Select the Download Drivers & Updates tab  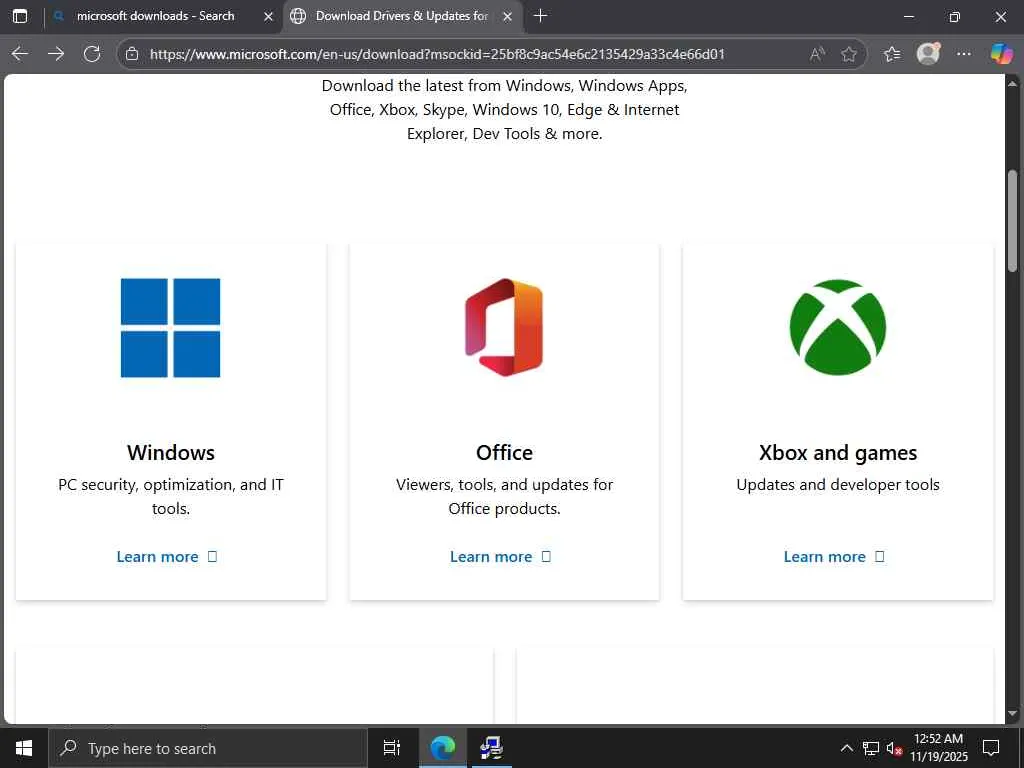point(401,16)
